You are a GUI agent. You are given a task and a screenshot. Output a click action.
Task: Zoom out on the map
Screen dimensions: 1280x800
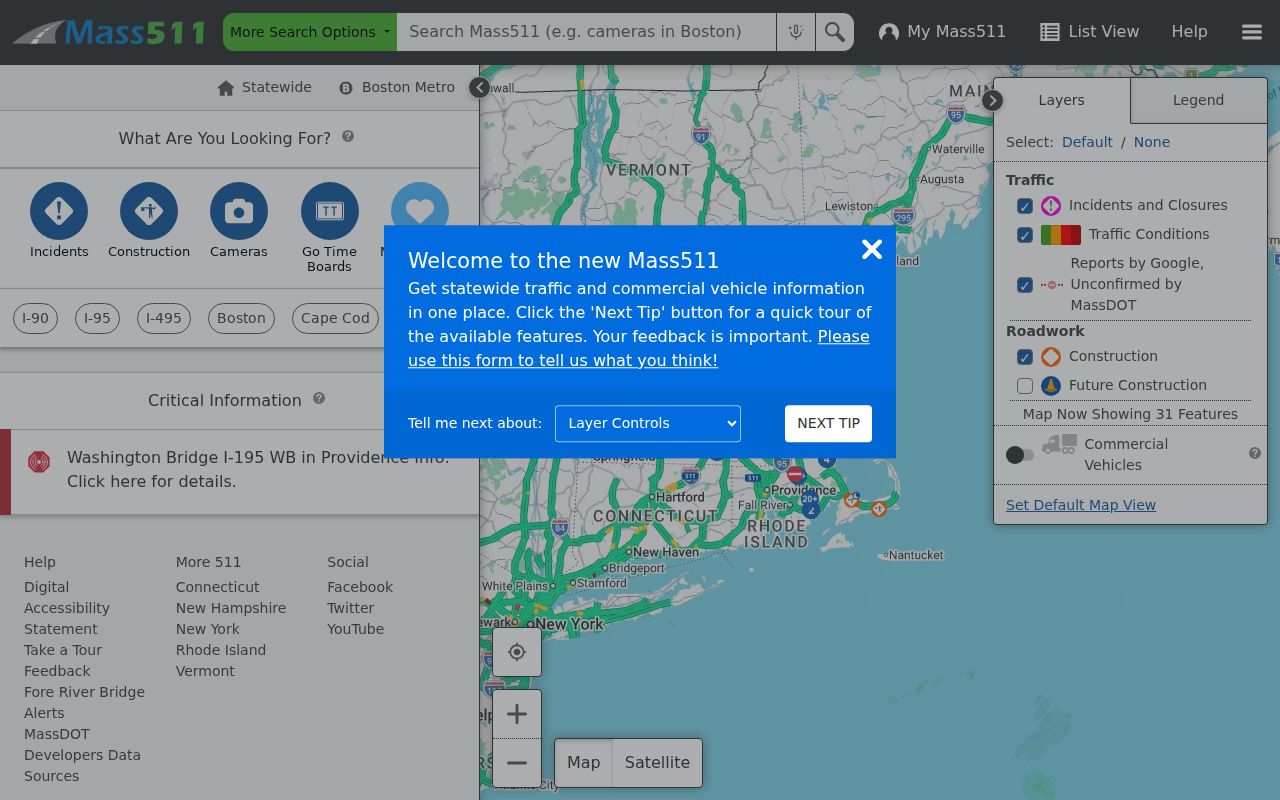(517, 763)
